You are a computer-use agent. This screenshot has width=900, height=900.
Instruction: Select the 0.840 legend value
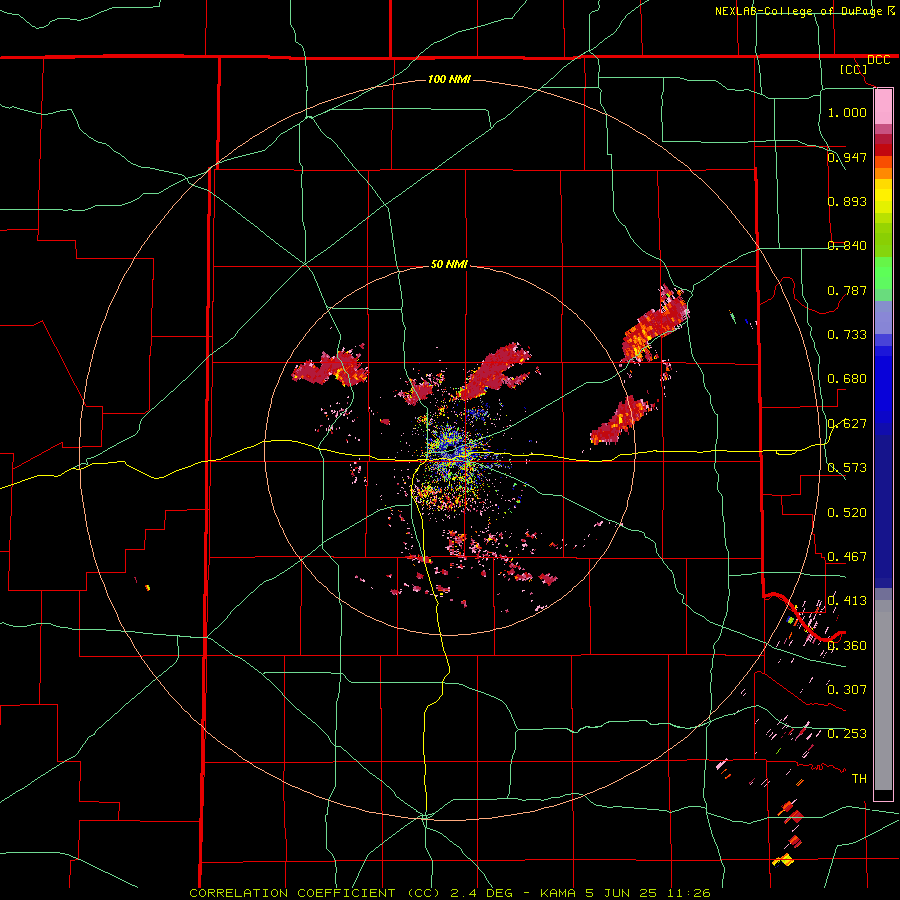pyautogui.click(x=847, y=246)
